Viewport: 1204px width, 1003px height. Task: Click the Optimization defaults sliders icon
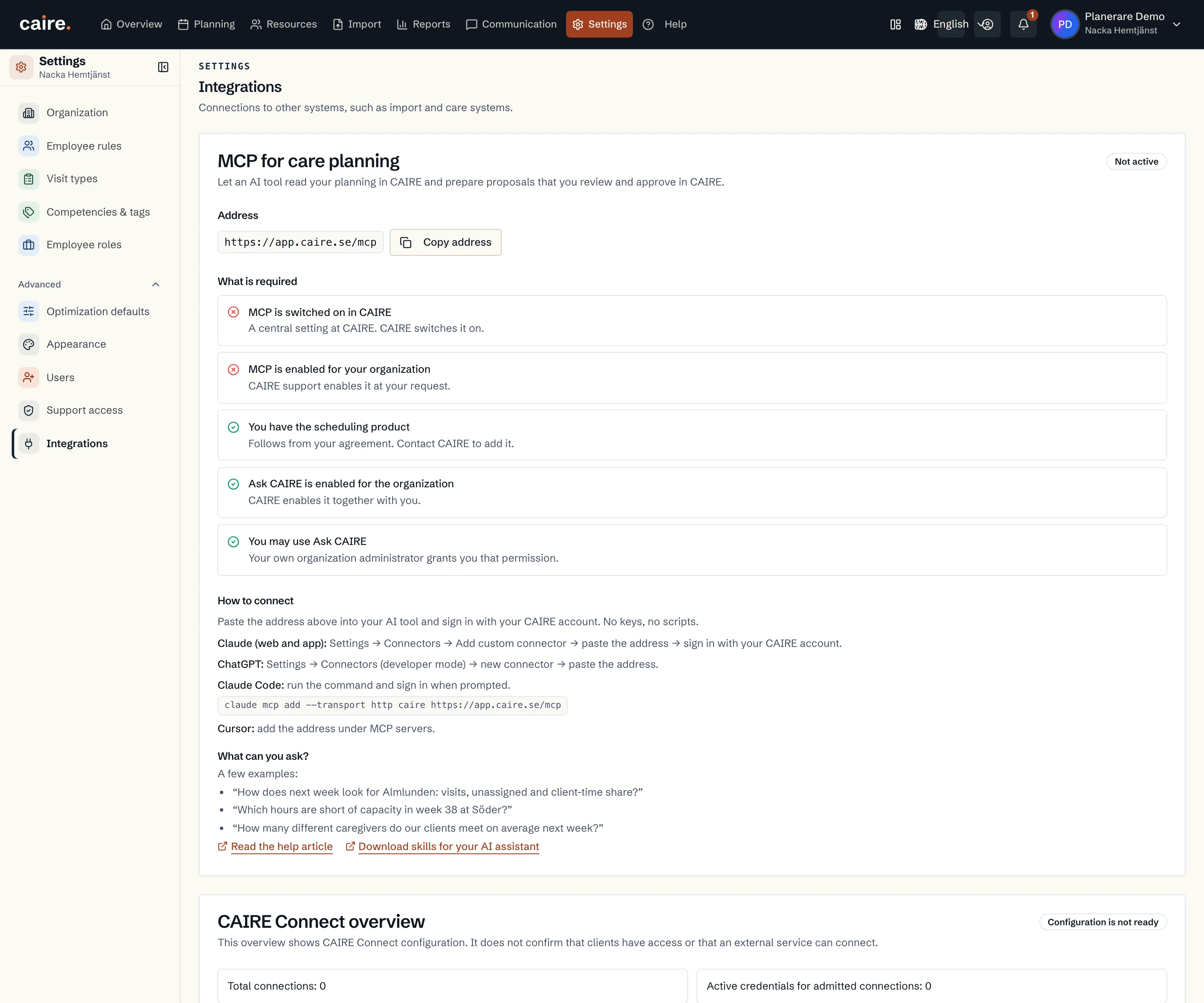coord(29,311)
